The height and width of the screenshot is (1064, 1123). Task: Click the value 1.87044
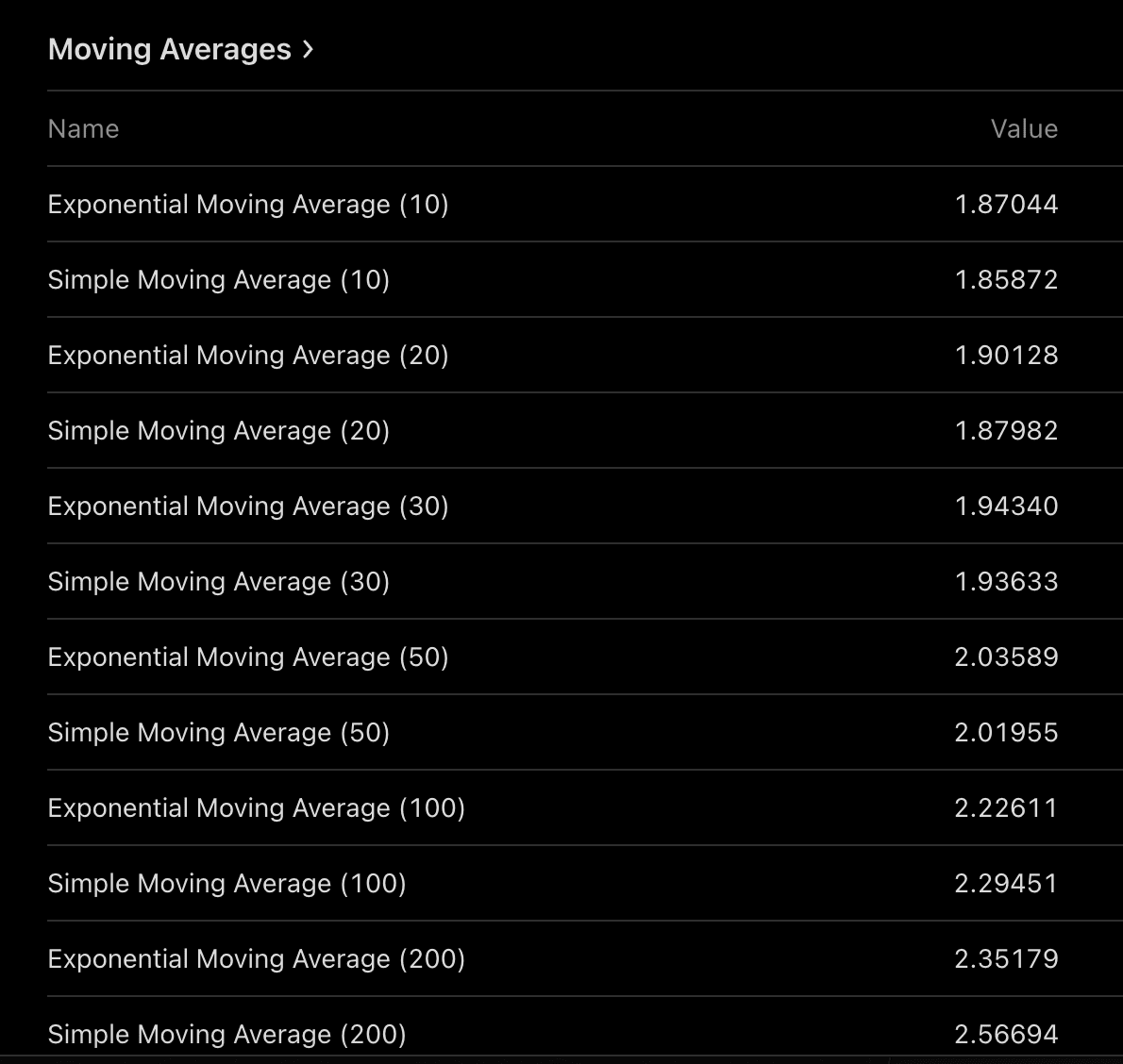click(x=1006, y=205)
